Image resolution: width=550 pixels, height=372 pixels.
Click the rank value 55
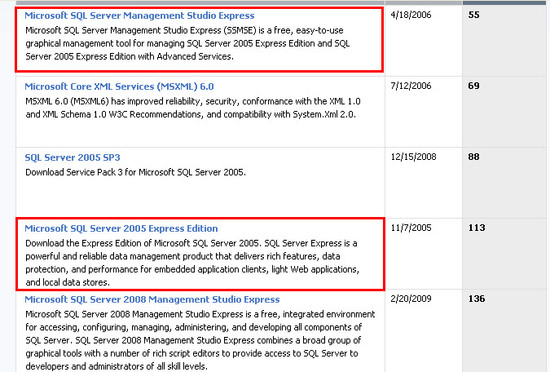click(x=474, y=15)
